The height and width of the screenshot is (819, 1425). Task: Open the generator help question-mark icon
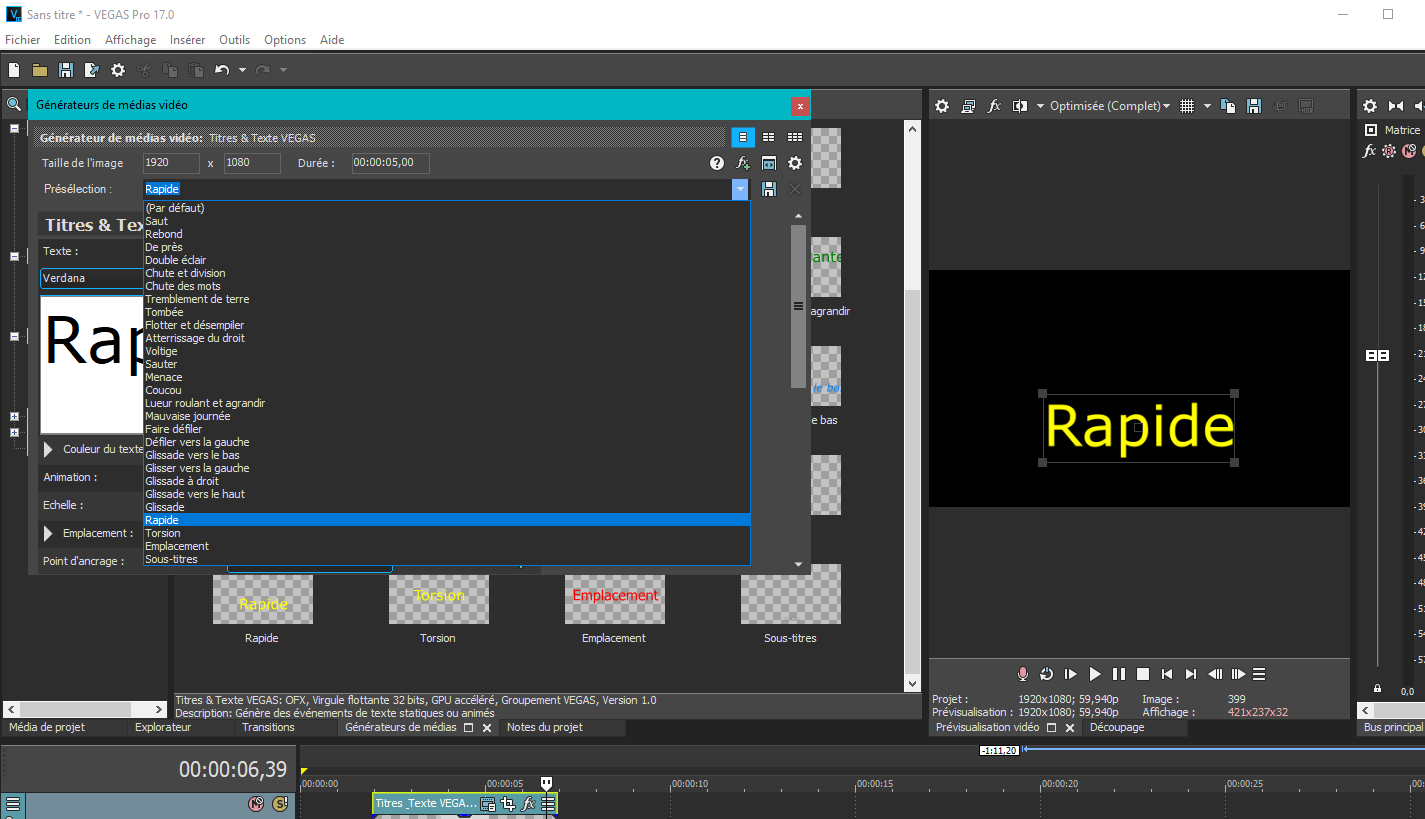coord(717,163)
